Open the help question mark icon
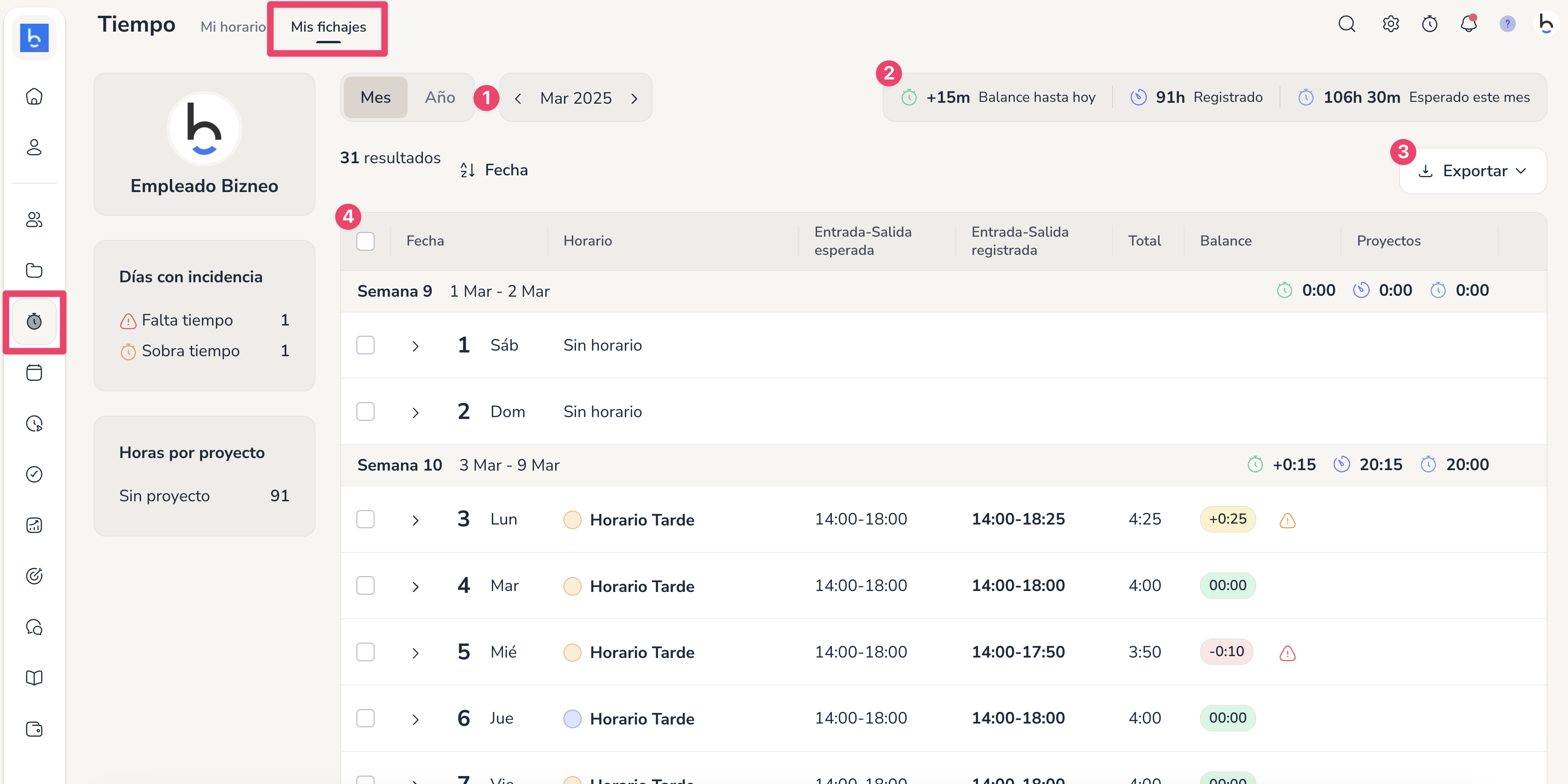The width and height of the screenshot is (1568, 784). coord(1507,24)
